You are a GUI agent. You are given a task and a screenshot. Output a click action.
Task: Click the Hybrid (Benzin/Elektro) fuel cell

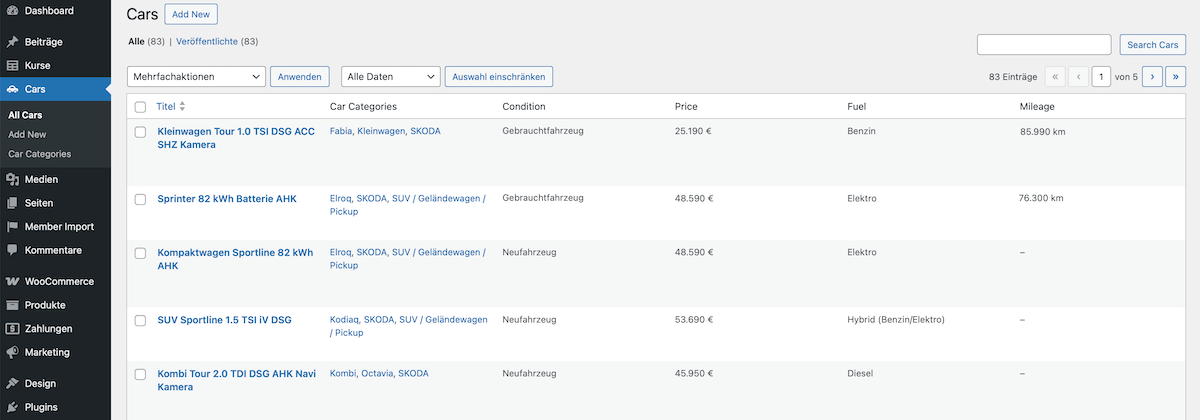[x=896, y=320]
